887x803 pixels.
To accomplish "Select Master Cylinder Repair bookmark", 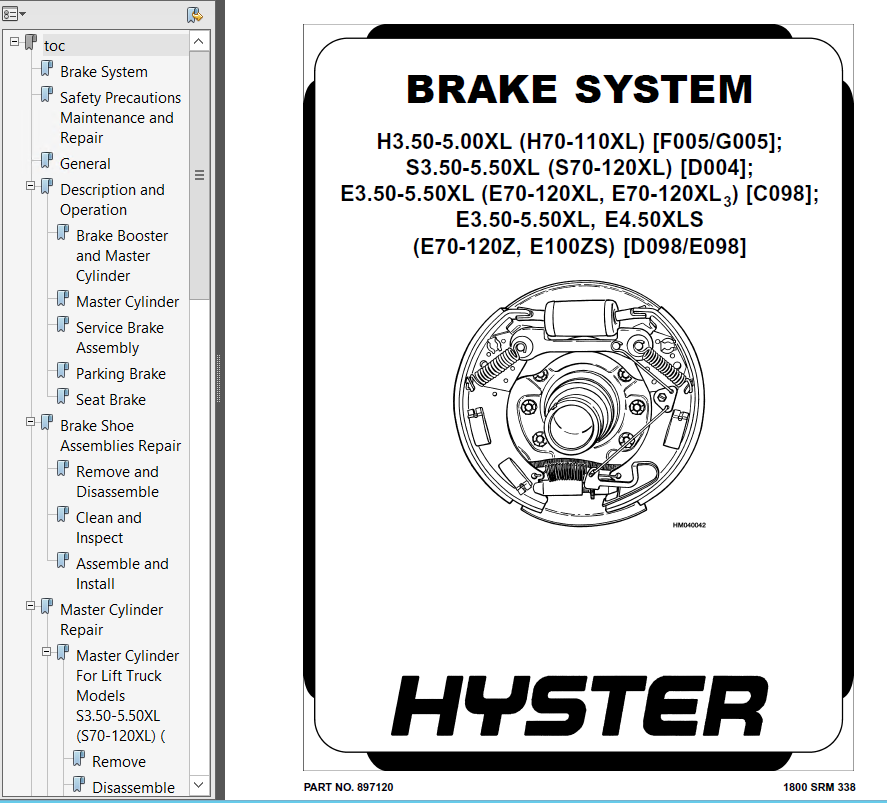I will [111, 620].
